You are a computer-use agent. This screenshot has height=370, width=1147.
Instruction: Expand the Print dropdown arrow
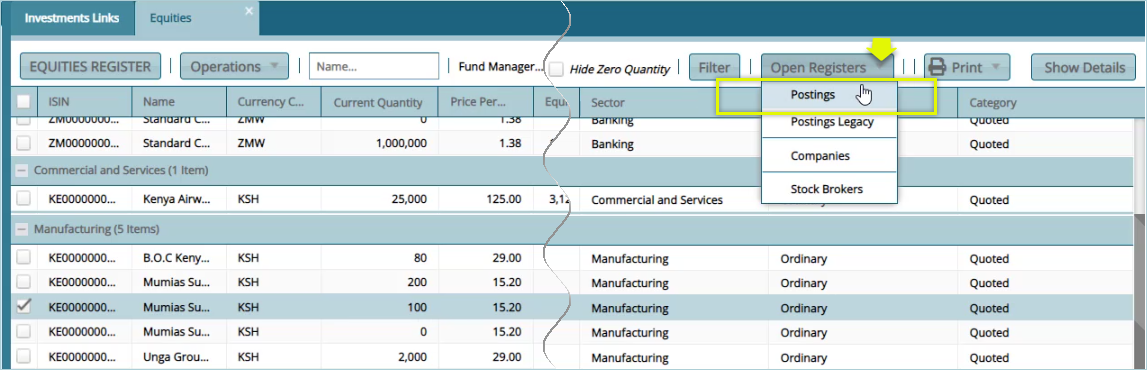click(x=996, y=67)
